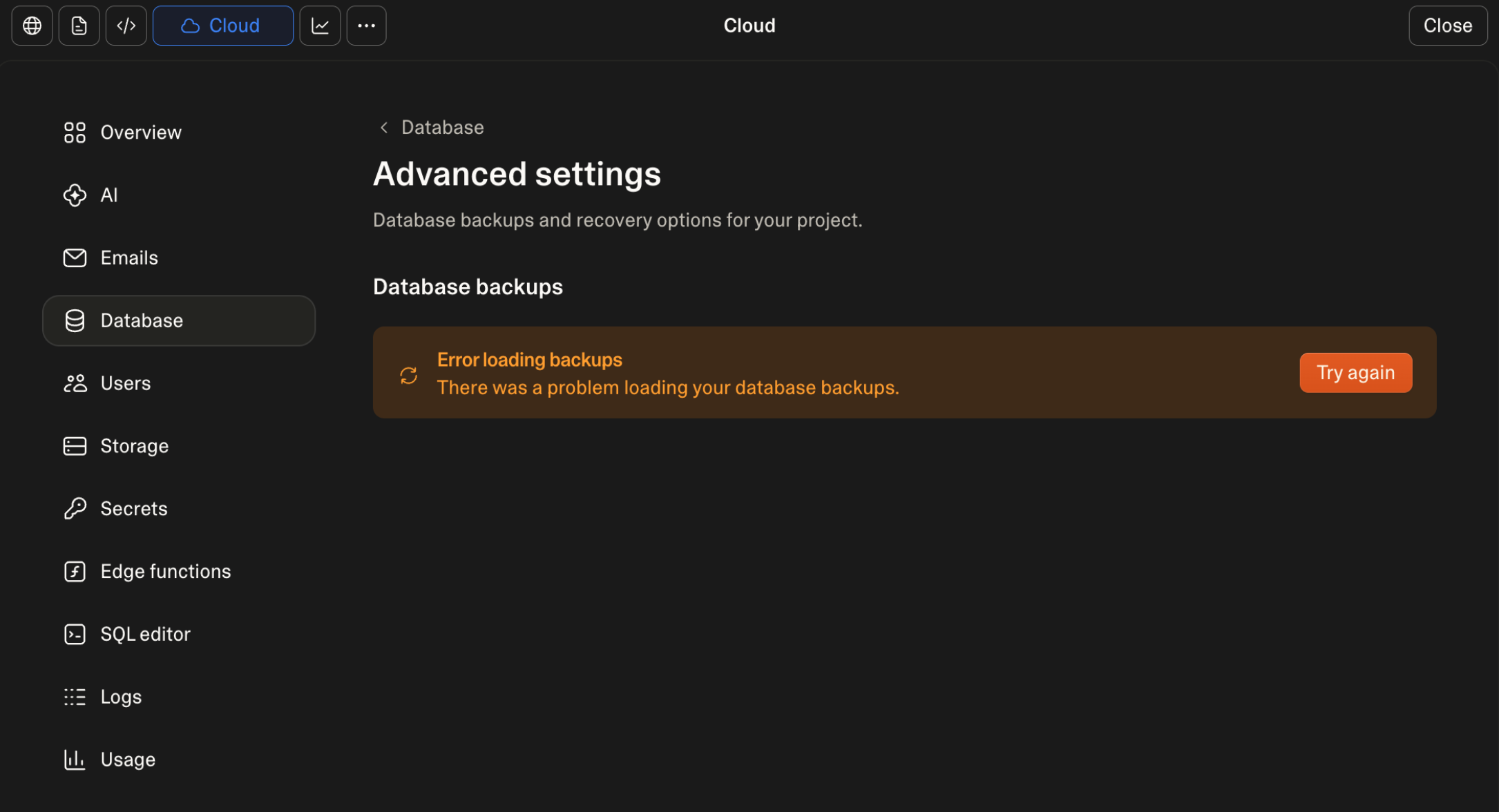
Task: Click the Cloud title at the top center
Action: [x=749, y=26]
